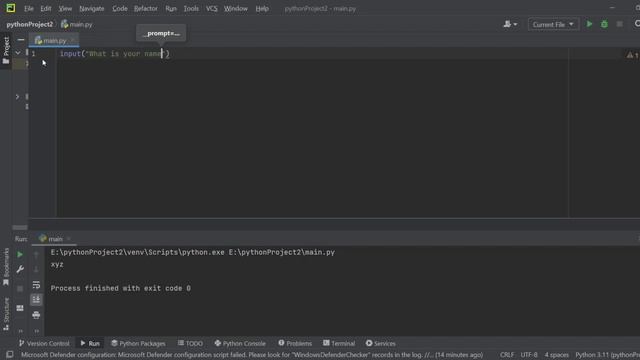Open the Terminal tool window
This screenshot has width=640, height=360.
(x=339, y=344)
